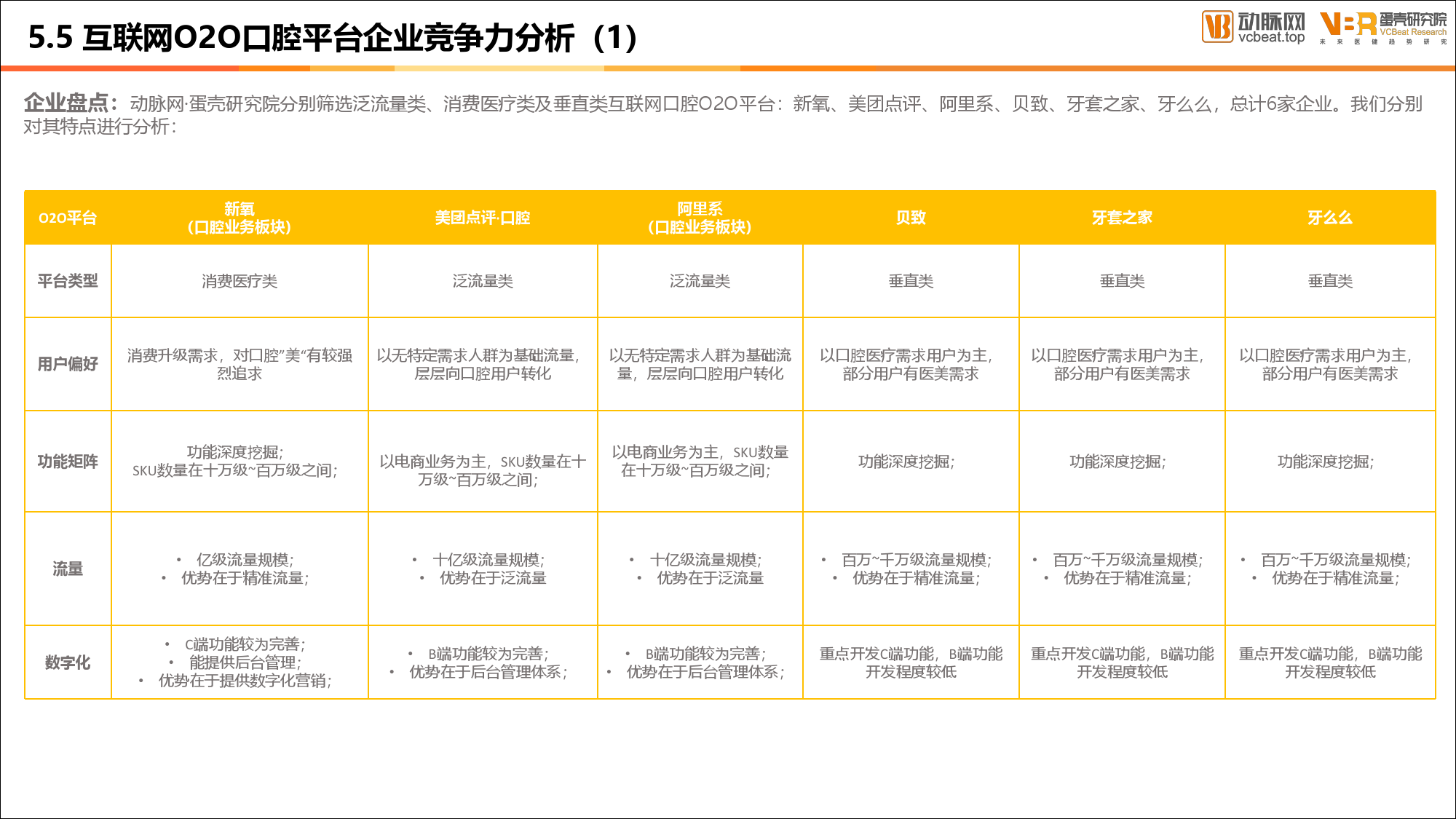Click 阿里系 以电商业务为主 cell

click(700, 462)
